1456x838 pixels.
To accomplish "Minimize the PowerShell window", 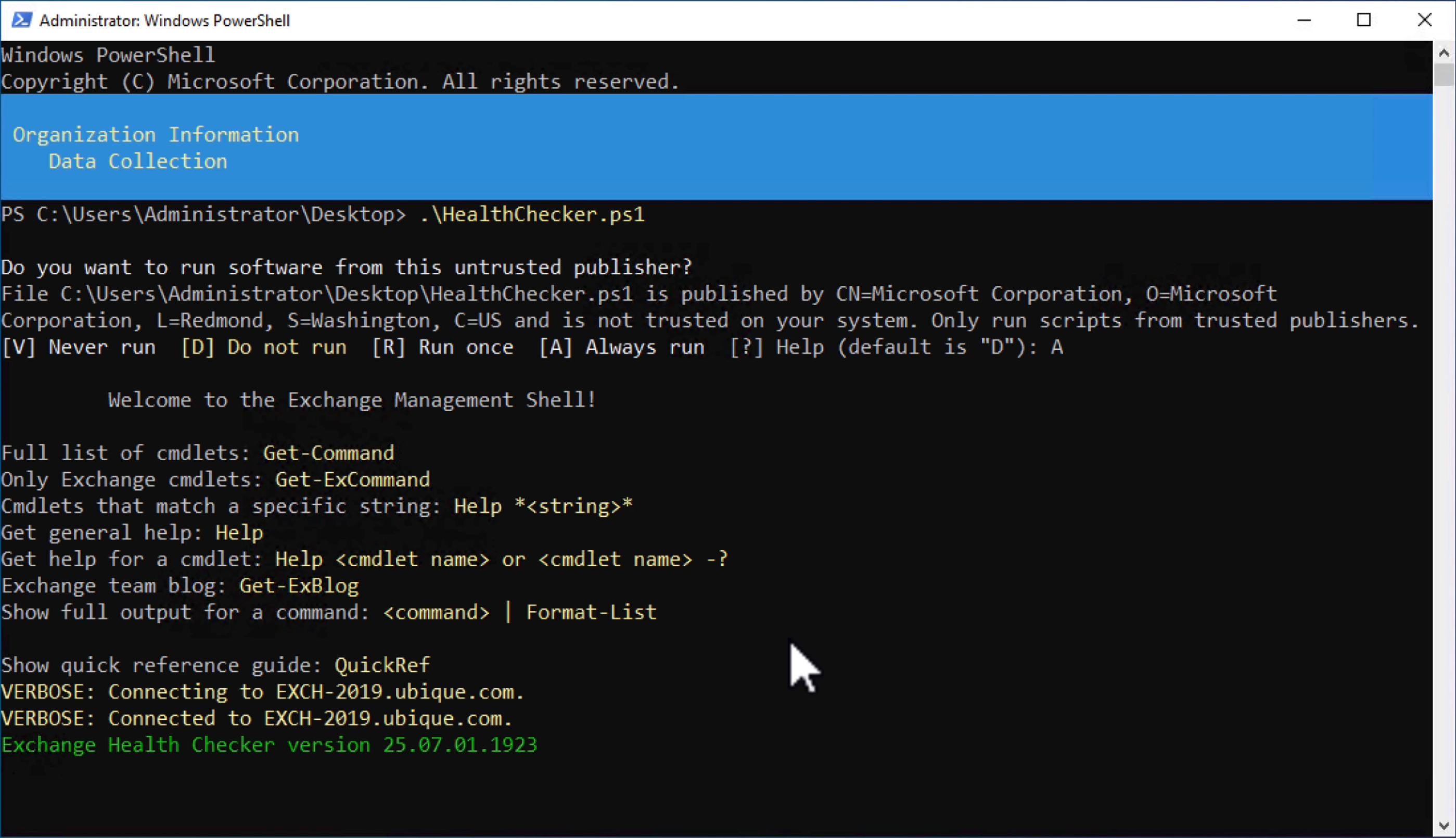I will tap(1304, 20).
